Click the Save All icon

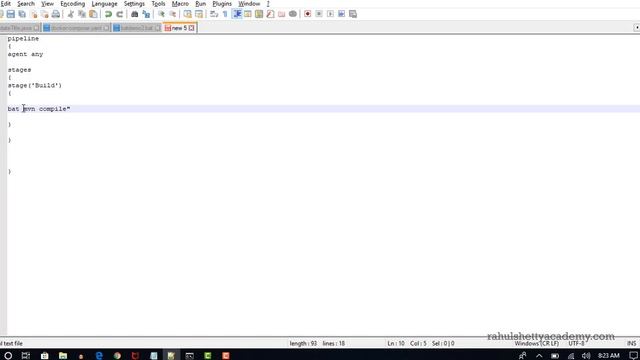point(22,14)
